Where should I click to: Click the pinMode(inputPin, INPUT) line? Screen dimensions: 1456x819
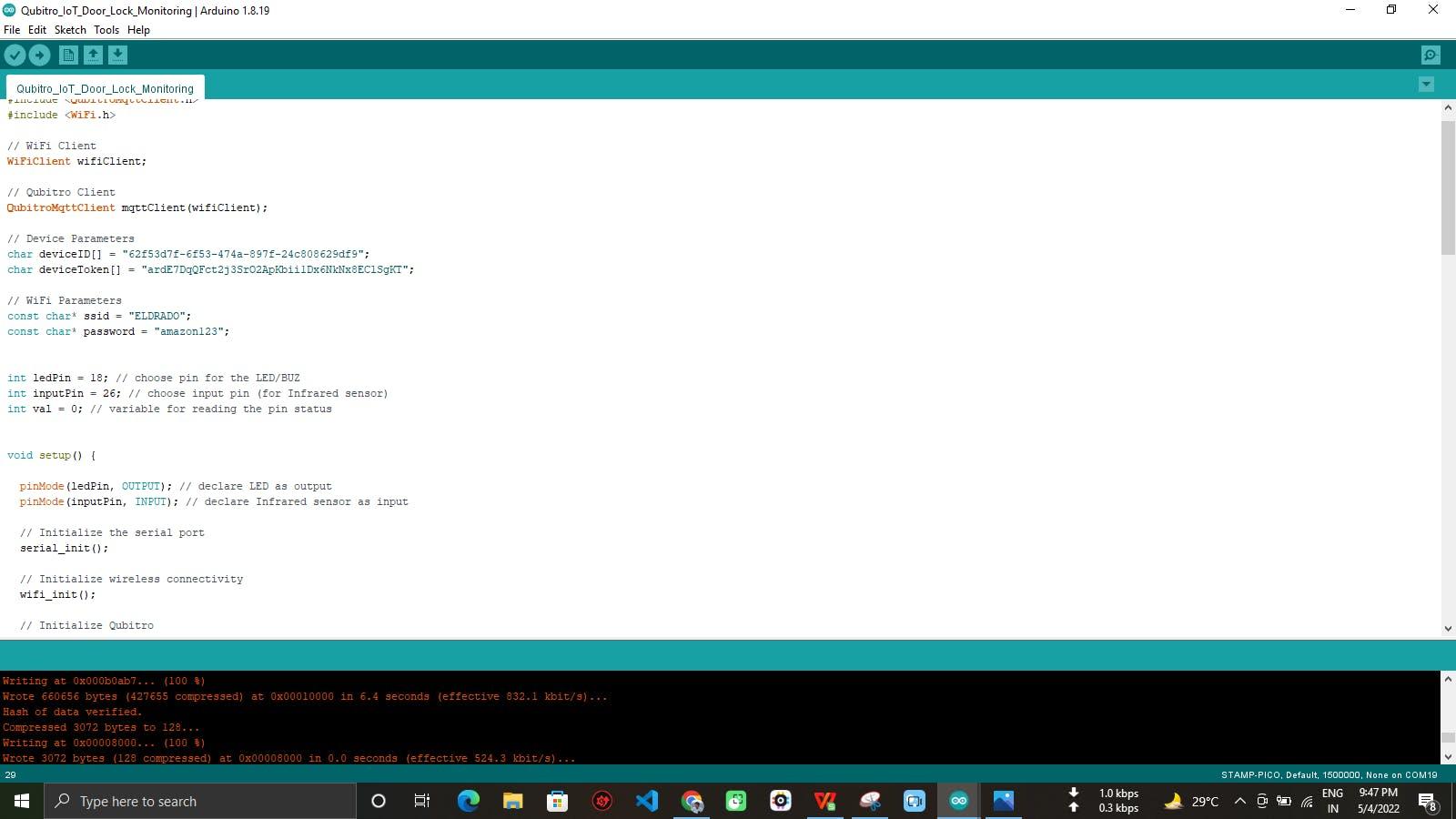point(214,501)
